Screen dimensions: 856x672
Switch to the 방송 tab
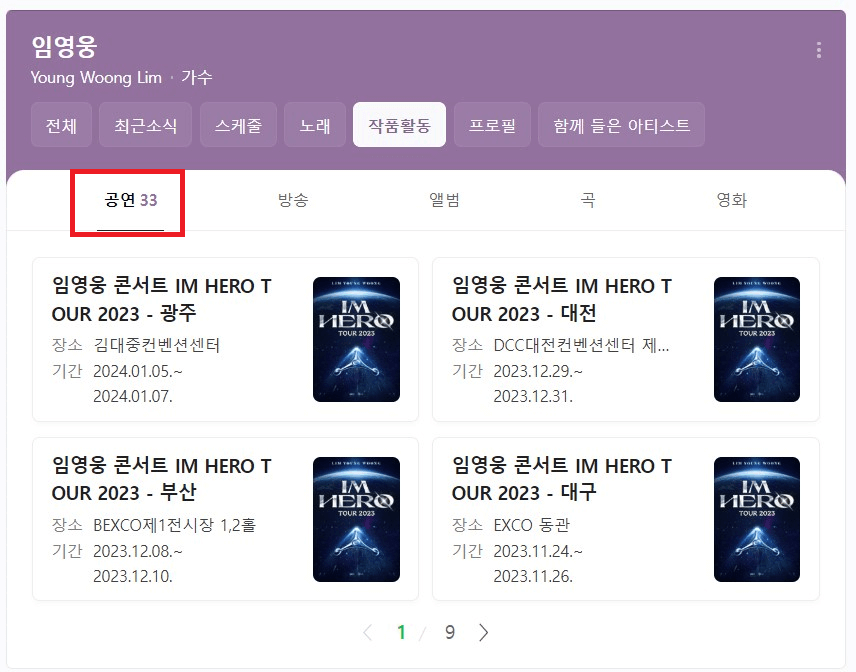coord(292,200)
